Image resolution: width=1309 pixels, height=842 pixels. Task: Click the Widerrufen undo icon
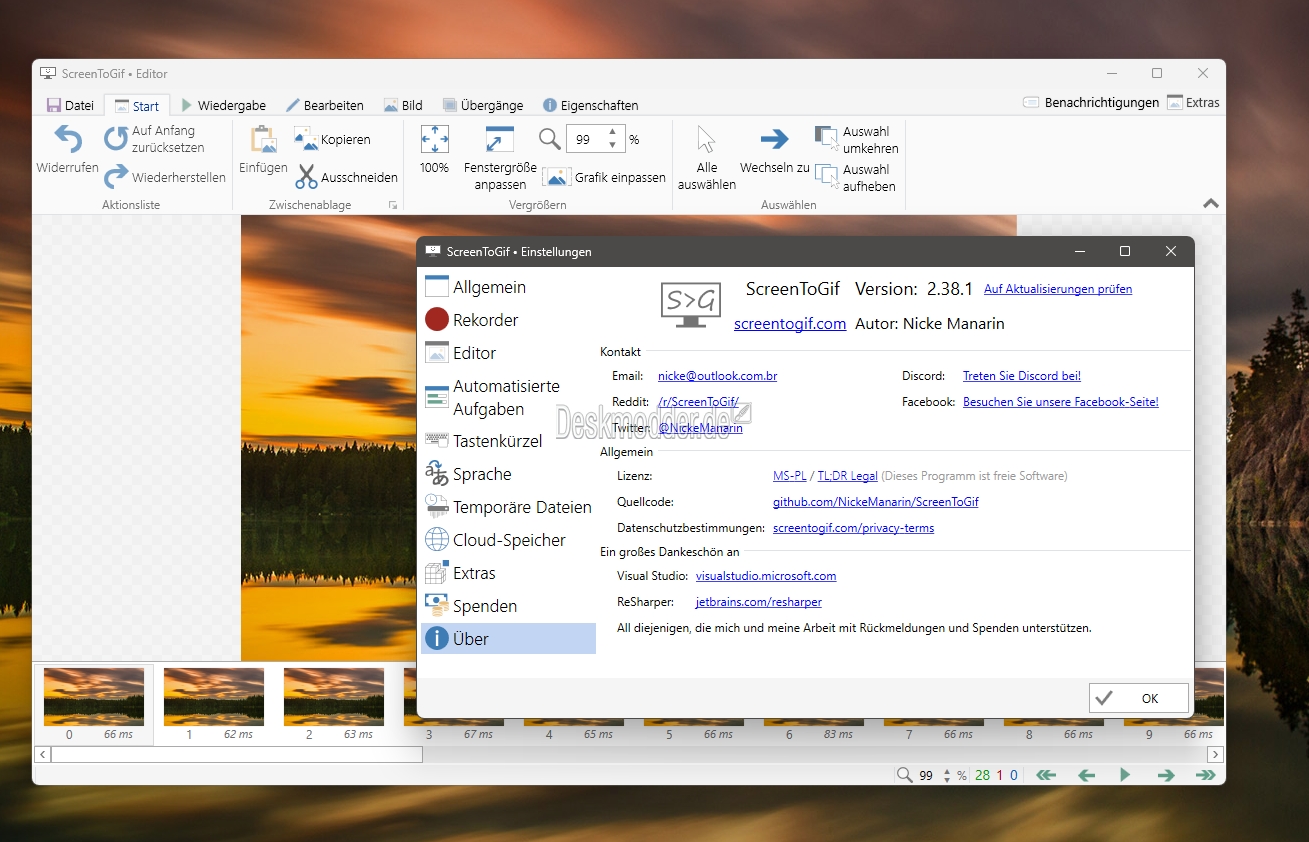coord(68,139)
